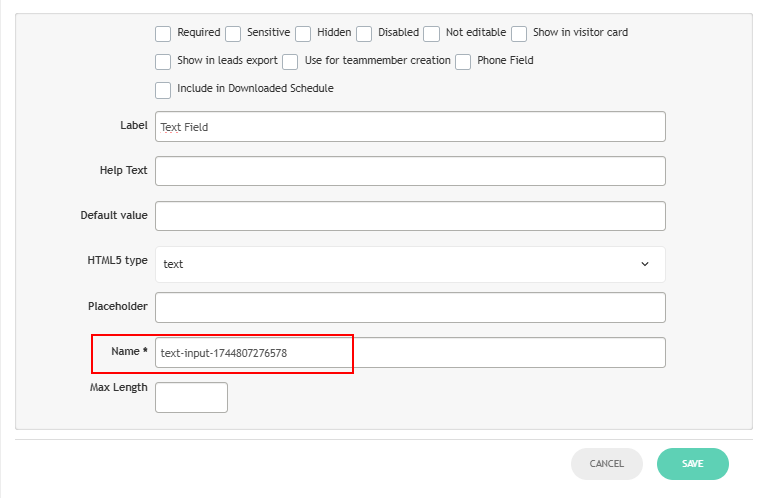767x498 pixels.
Task: Mark the field as Not editable
Action: (x=431, y=34)
